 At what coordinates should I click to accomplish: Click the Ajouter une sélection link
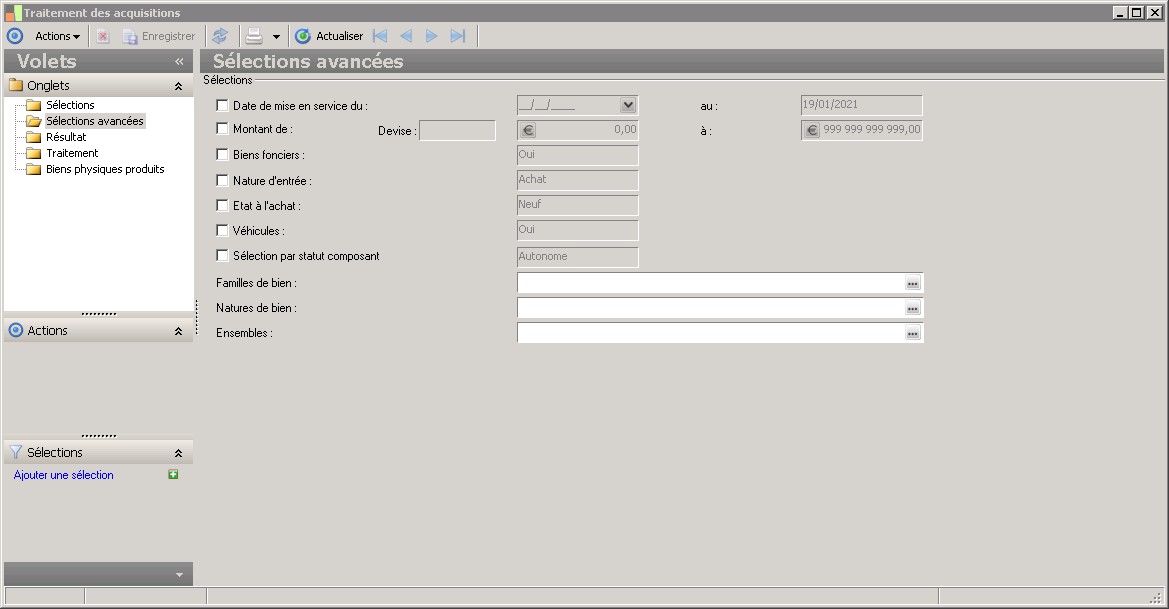tap(63, 475)
